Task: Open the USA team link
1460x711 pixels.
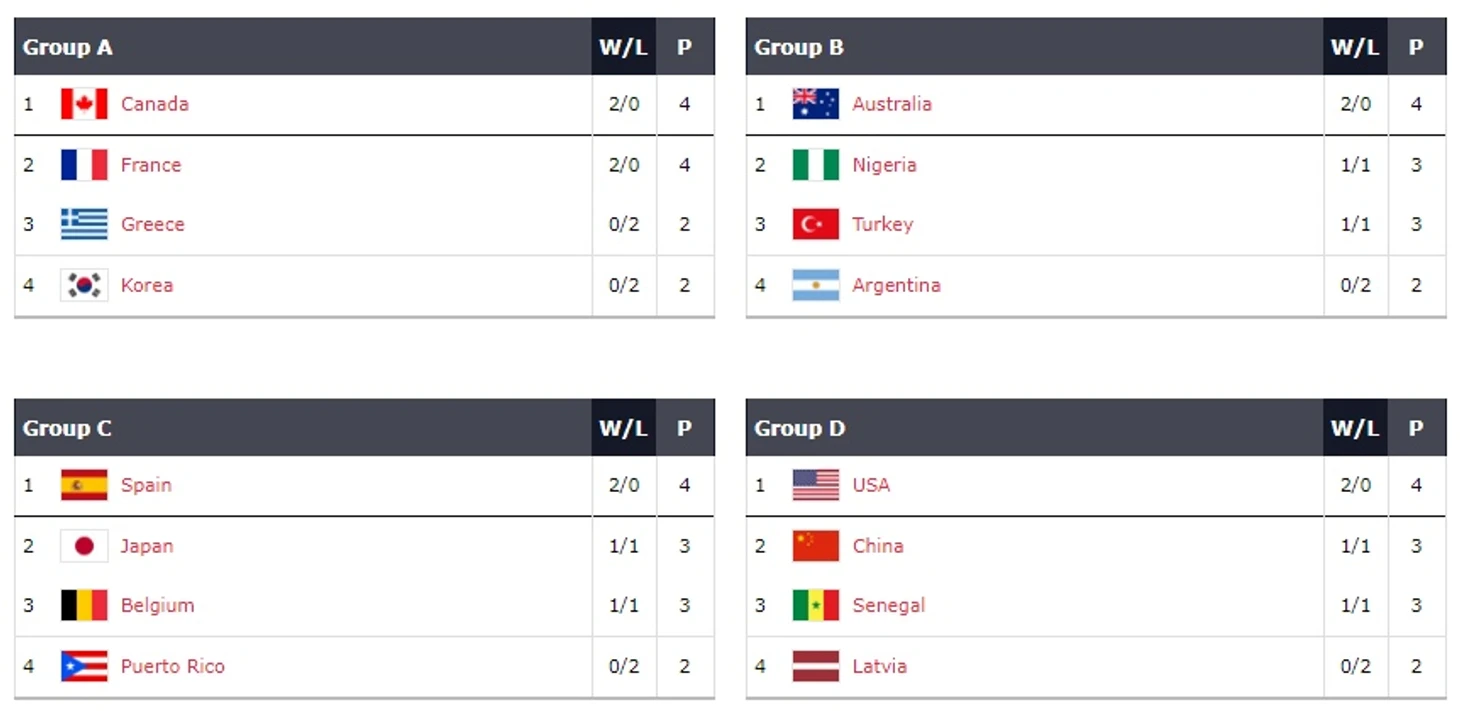Action: click(871, 485)
